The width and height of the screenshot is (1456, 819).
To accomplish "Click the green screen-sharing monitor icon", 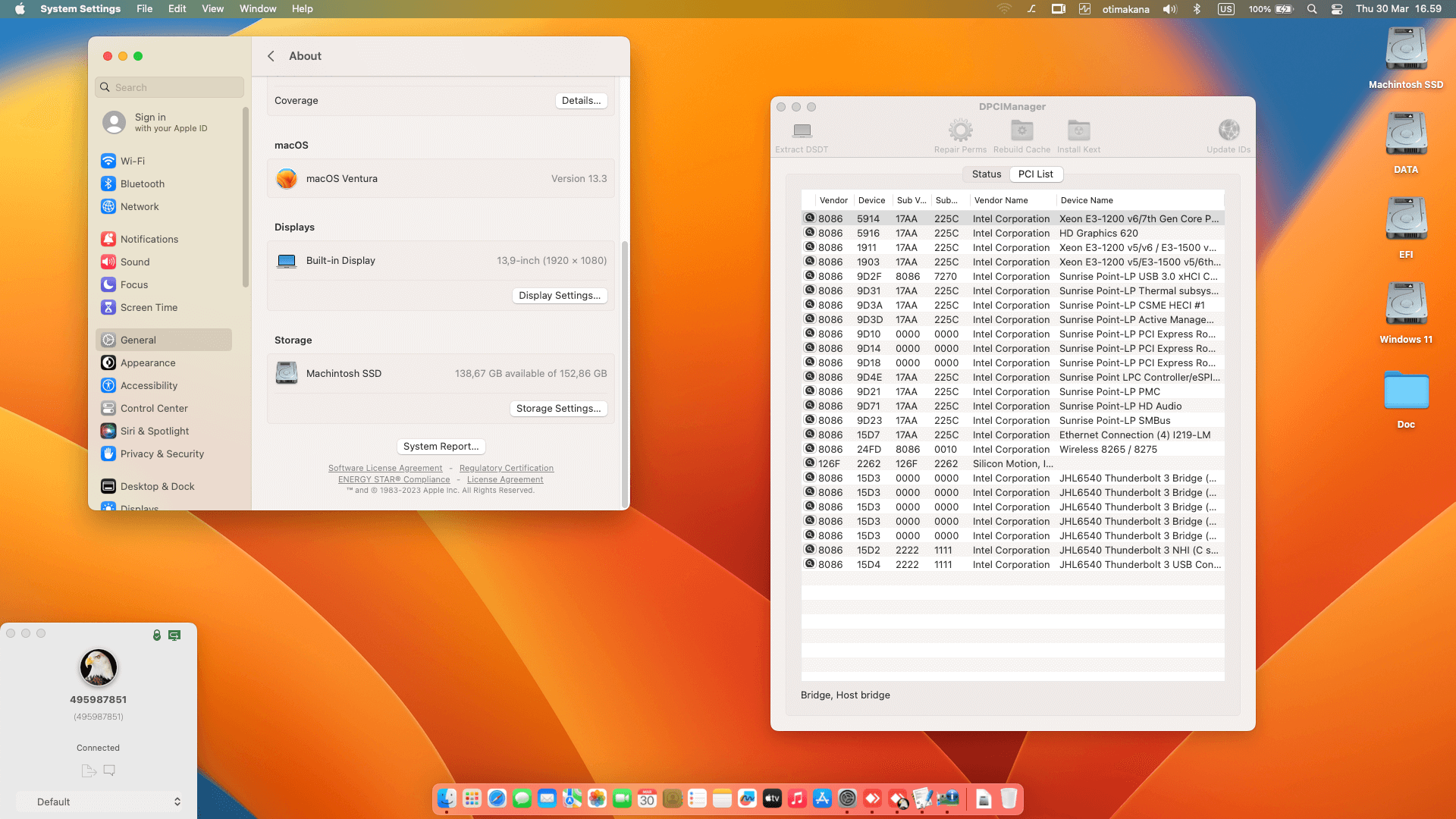I will tap(174, 635).
